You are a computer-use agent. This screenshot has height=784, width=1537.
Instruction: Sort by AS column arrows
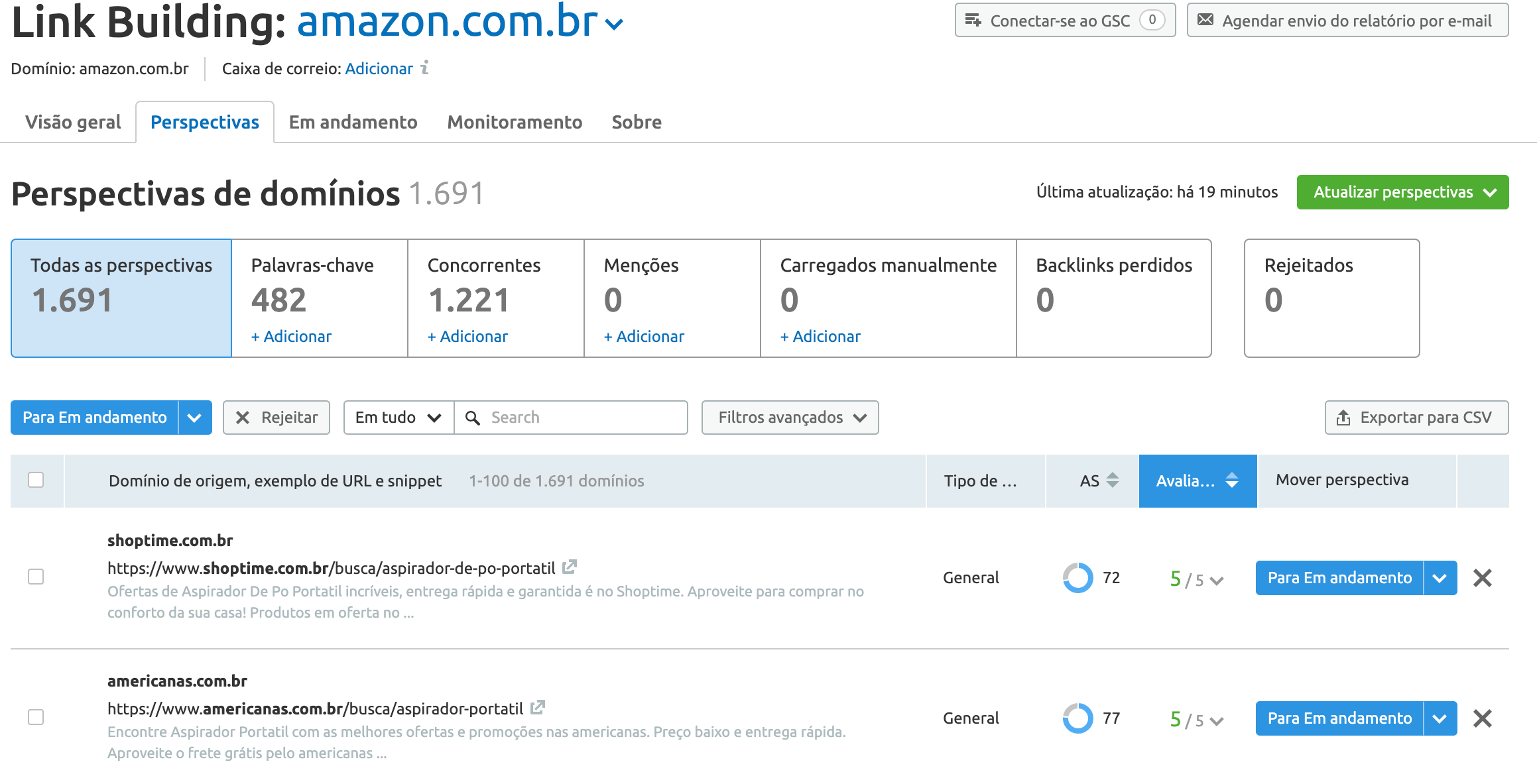(x=1113, y=480)
